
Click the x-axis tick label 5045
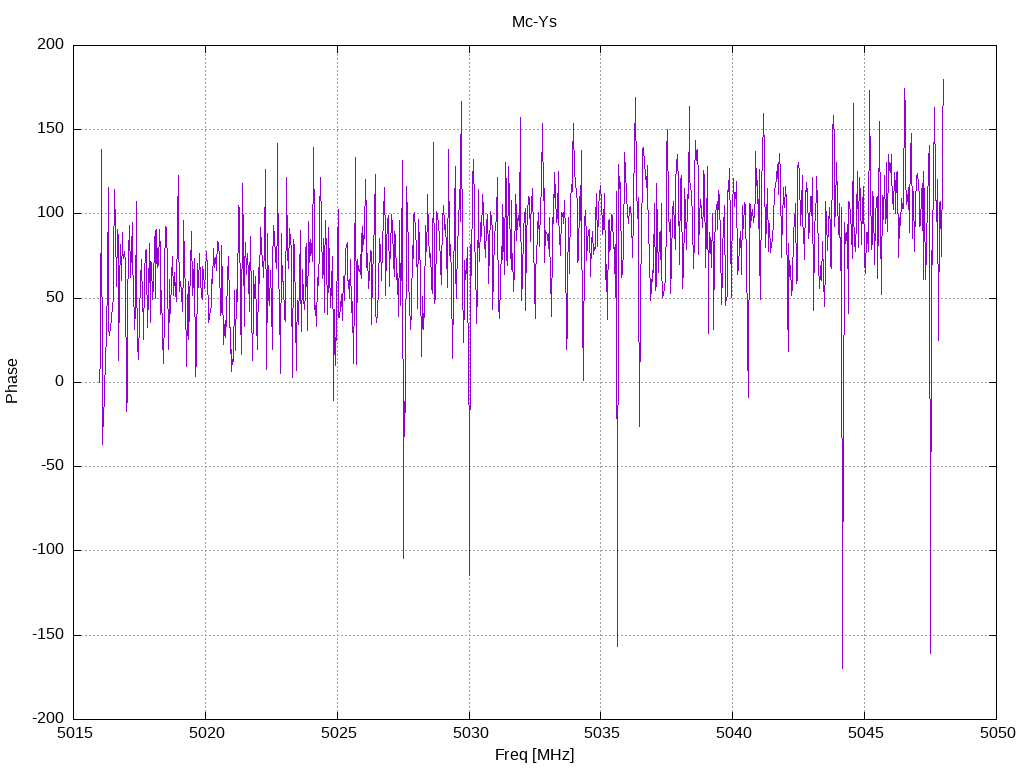[865, 733]
